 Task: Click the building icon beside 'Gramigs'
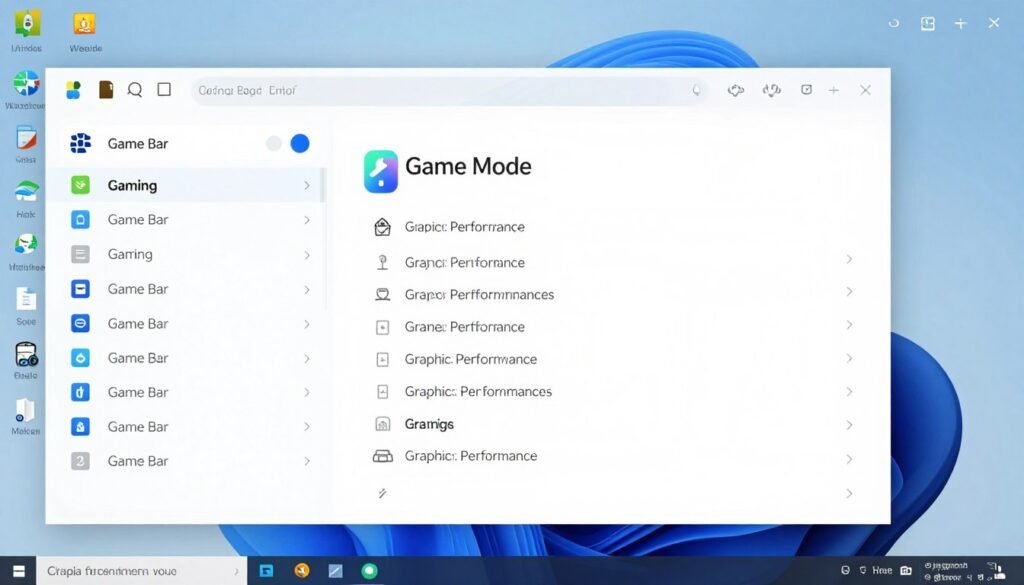(x=383, y=424)
